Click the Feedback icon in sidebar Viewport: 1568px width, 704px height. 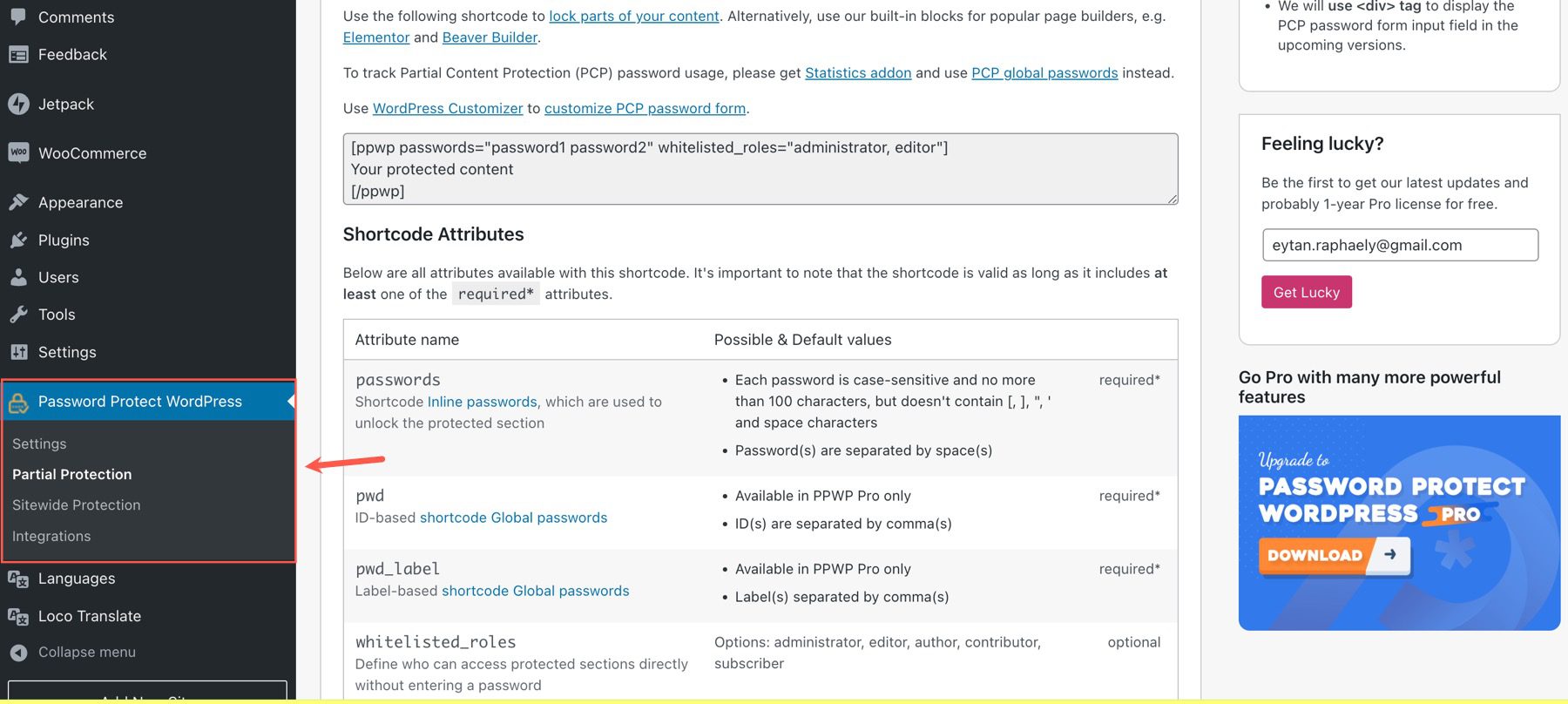[x=18, y=55]
